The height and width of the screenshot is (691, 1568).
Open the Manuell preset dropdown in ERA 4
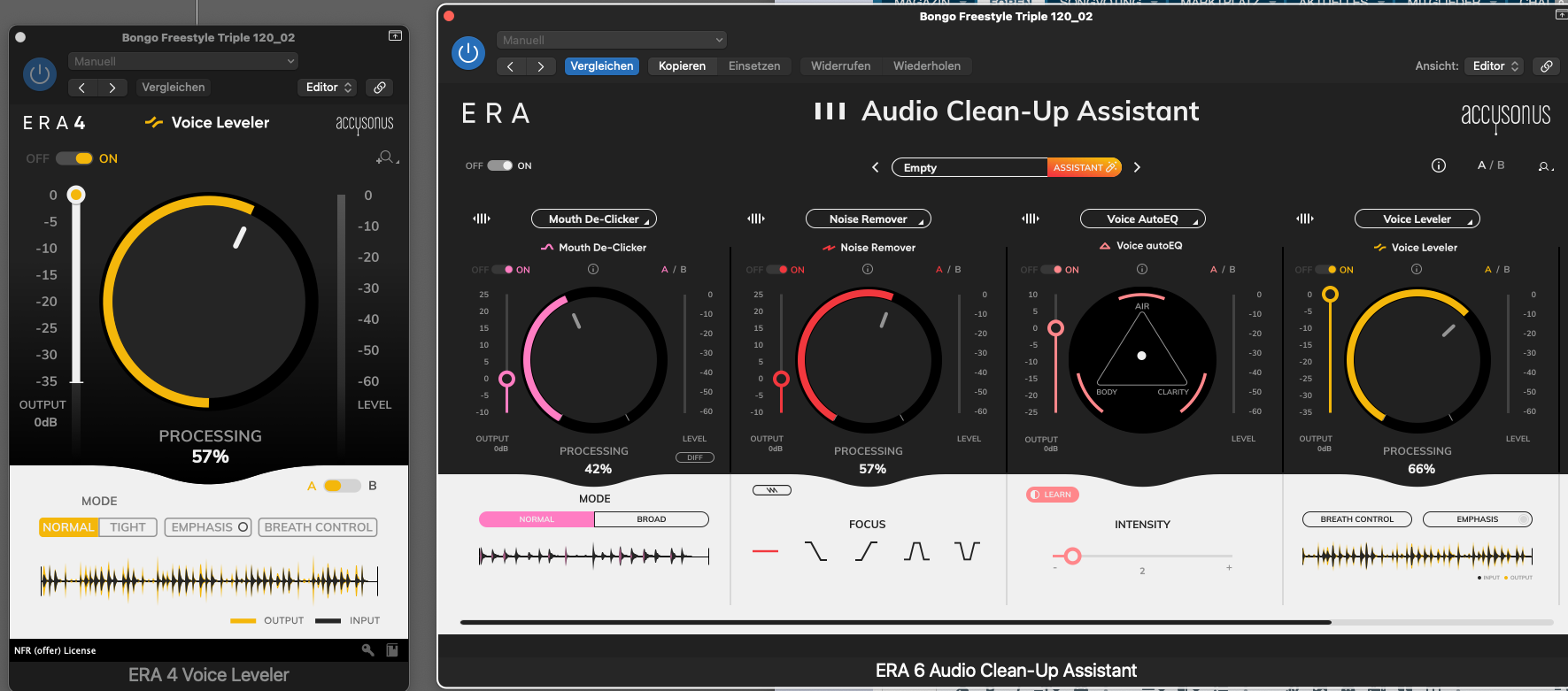coord(183,61)
